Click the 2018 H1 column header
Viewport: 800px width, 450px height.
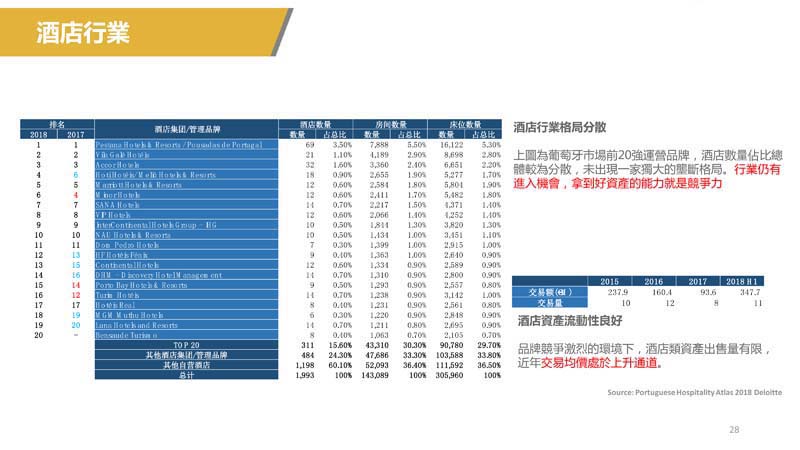tap(742, 282)
